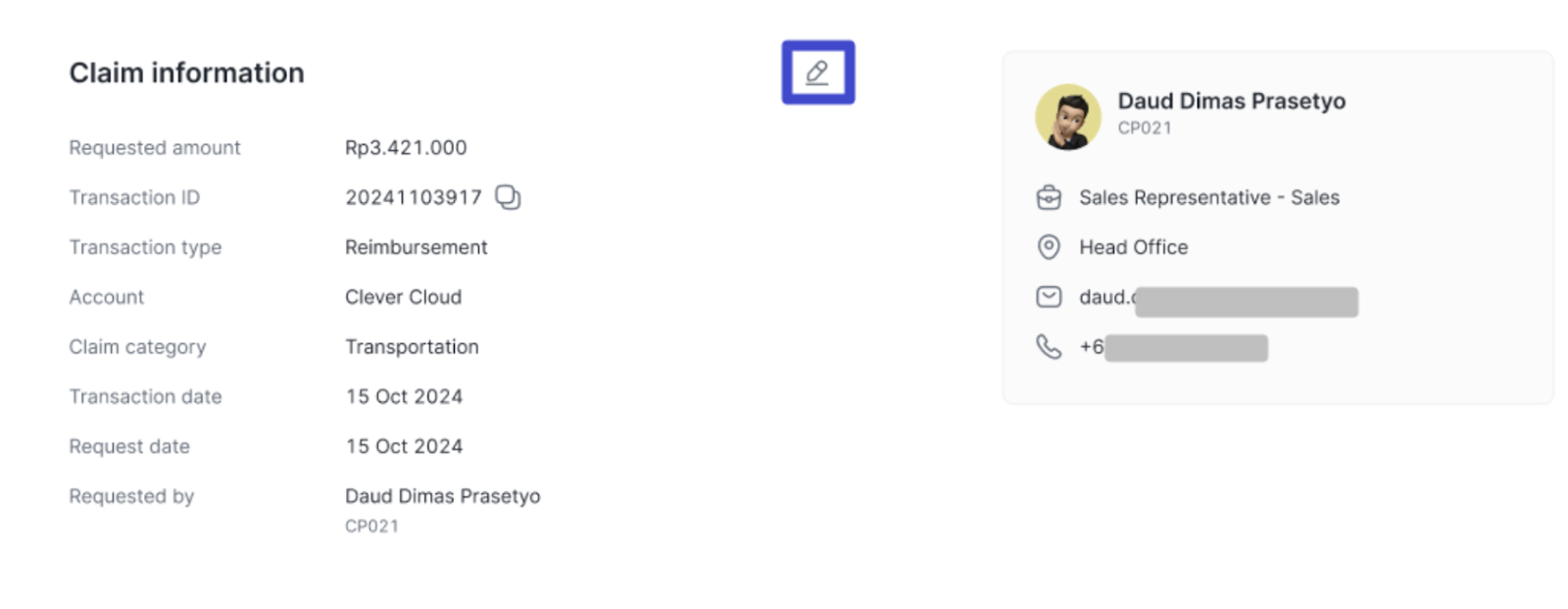Click the Sales Representative - Sales text
Image resolution: width=1568 pixels, height=609 pixels.
pos(1209,197)
